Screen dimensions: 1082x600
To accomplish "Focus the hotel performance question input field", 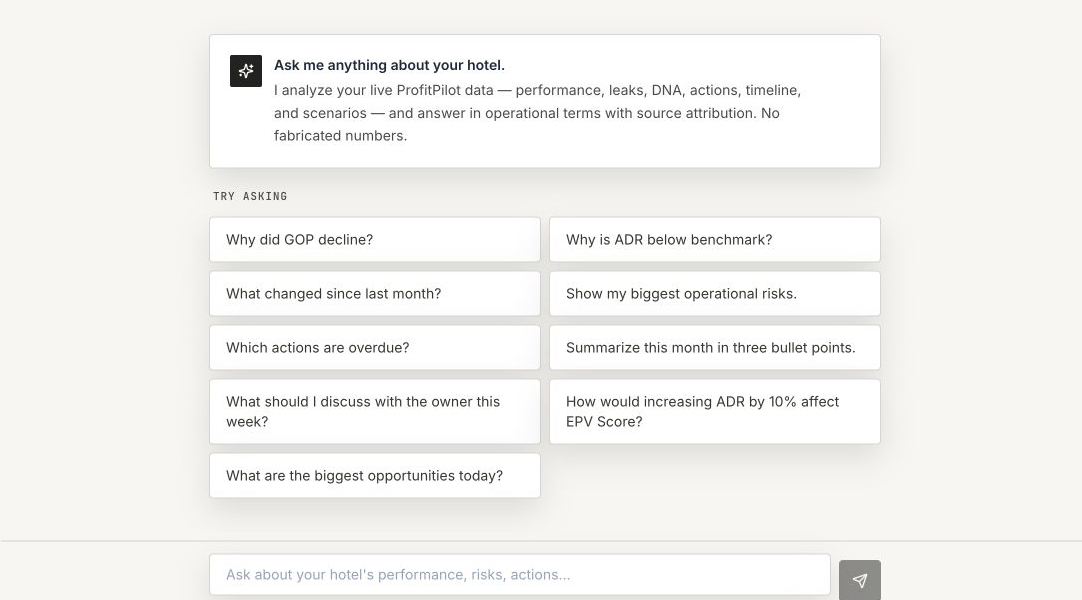I will (520, 574).
